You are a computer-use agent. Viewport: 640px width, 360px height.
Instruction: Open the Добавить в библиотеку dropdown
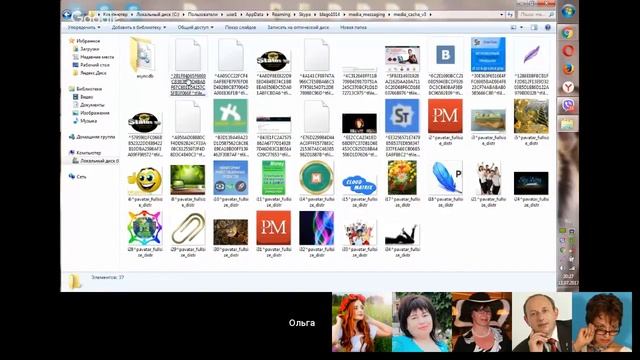pyautogui.click(x=139, y=27)
